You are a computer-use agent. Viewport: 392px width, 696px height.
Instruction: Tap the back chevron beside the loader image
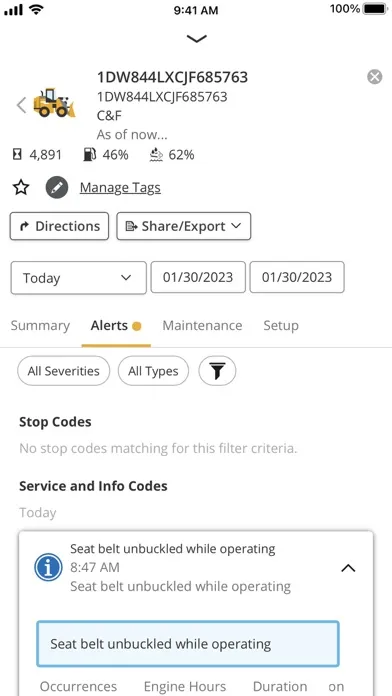pyautogui.click(x=21, y=105)
